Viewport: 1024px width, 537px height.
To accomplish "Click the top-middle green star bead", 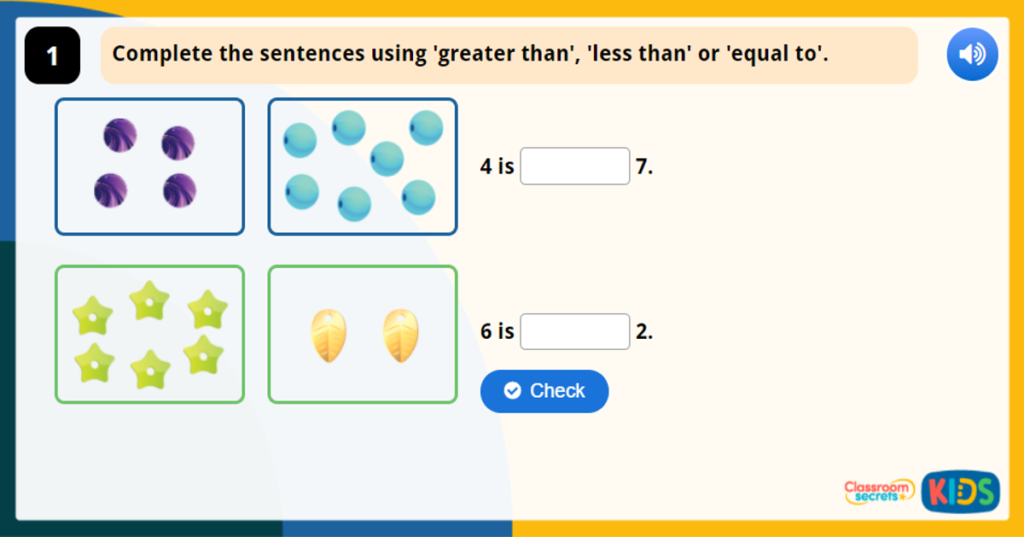I will click(150, 299).
